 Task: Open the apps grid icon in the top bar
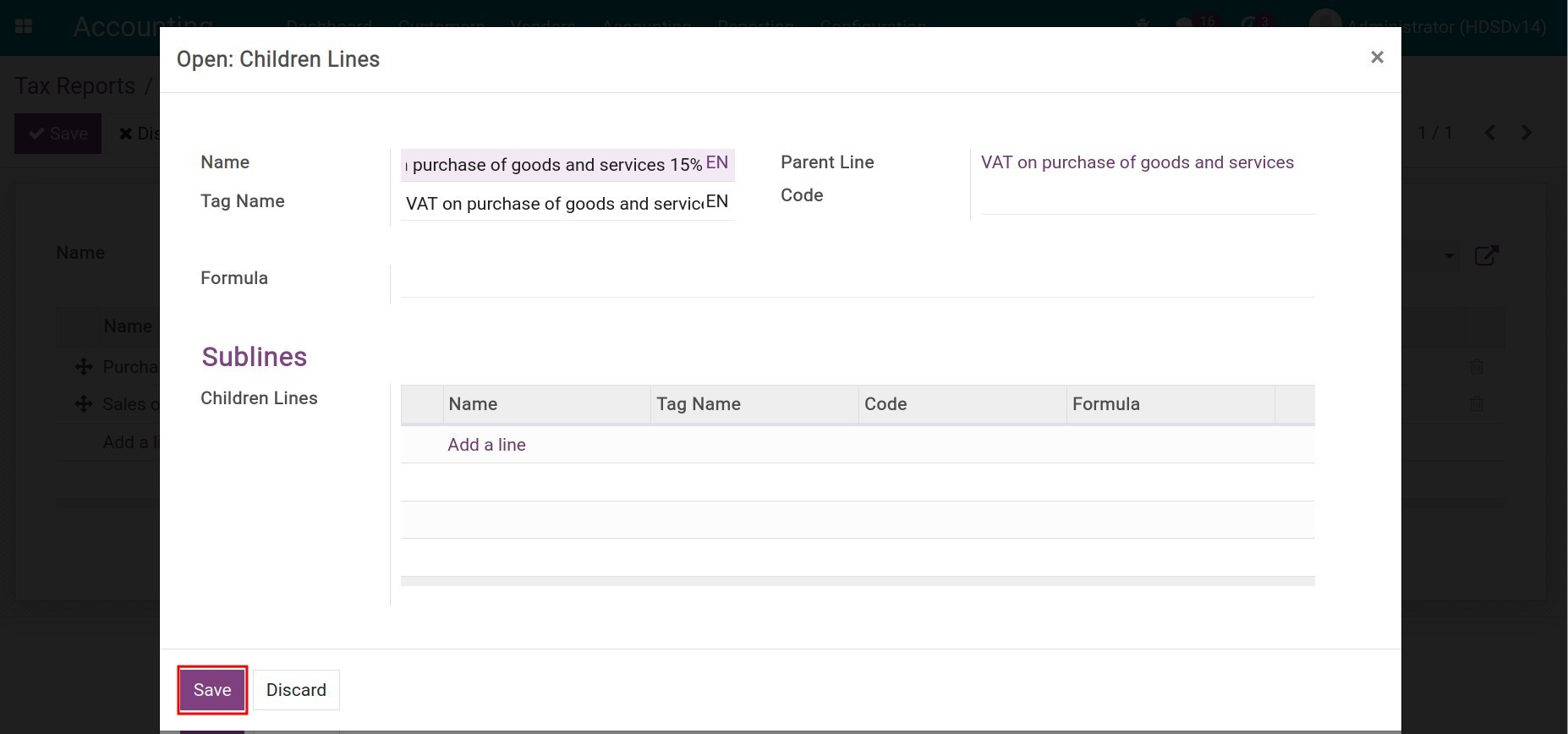click(24, 26)
